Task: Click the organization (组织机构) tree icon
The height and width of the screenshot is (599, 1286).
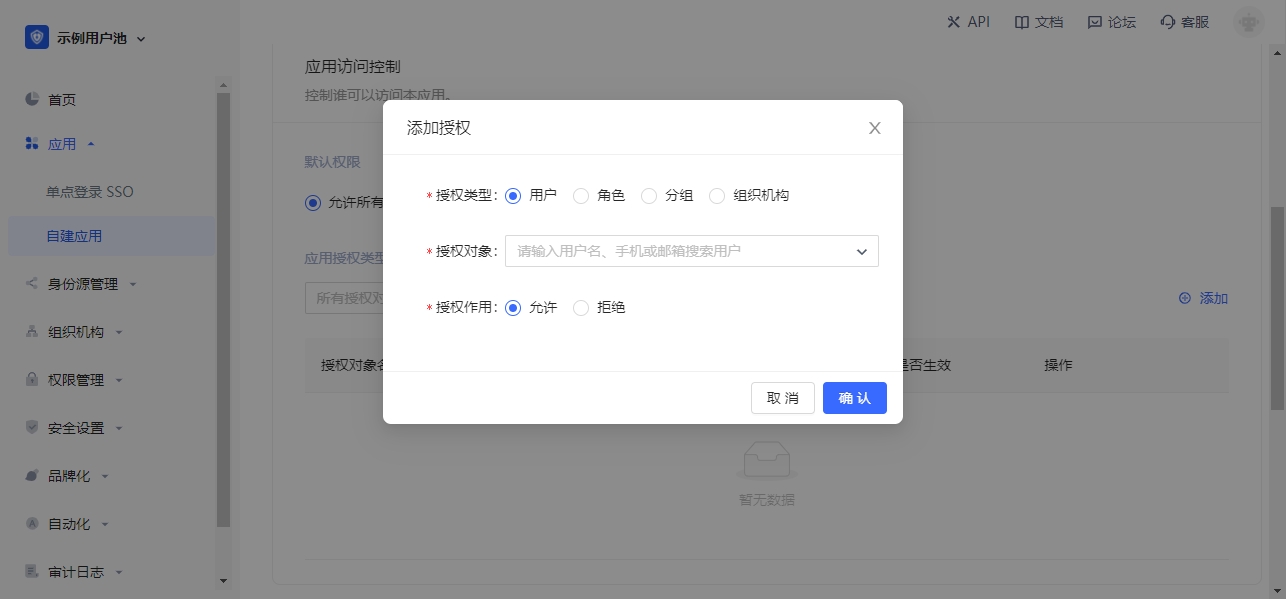Action: click(x=32, y=332)
